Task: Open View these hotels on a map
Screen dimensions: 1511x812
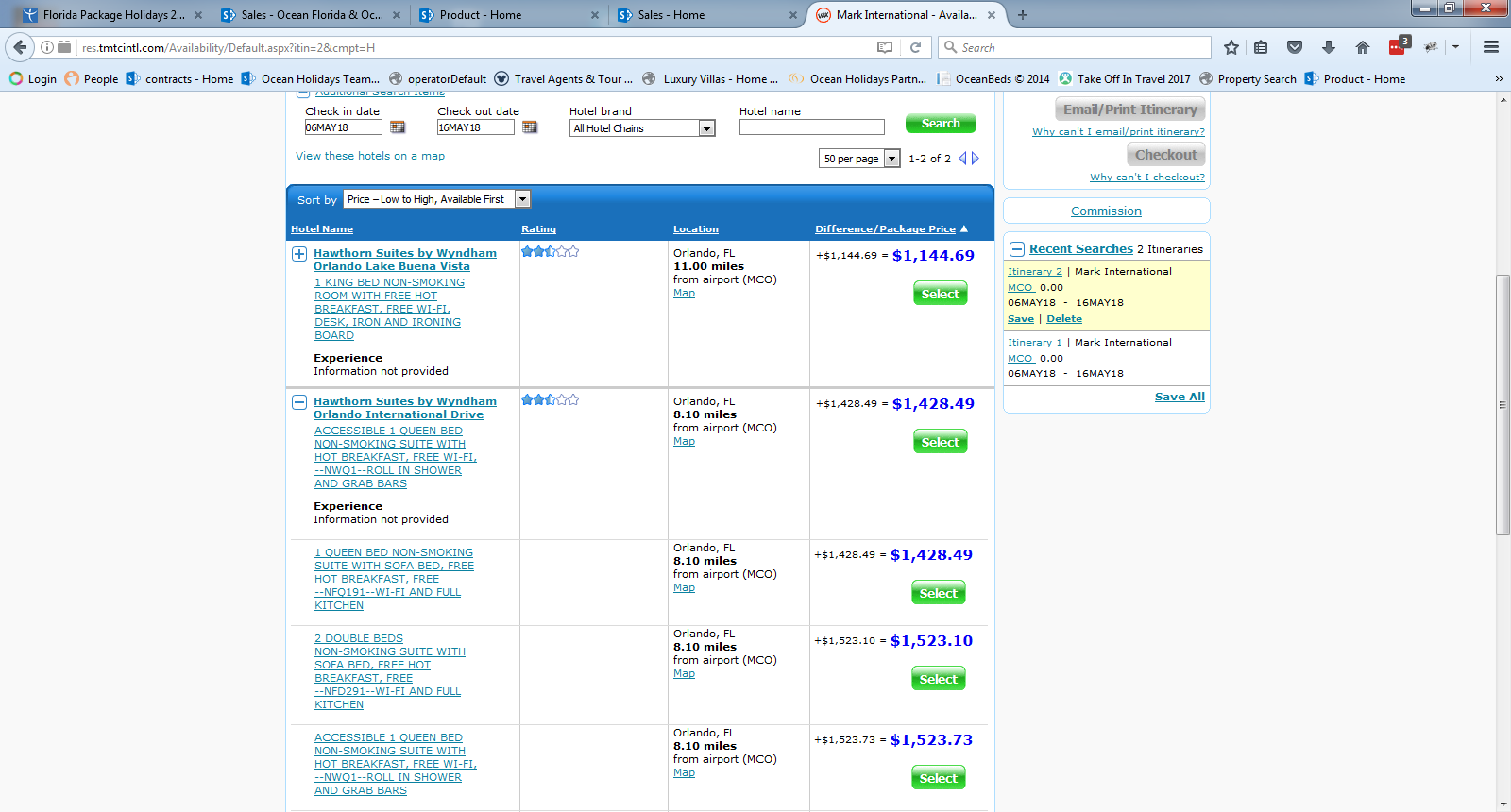Action: click(x=370, y=156)
